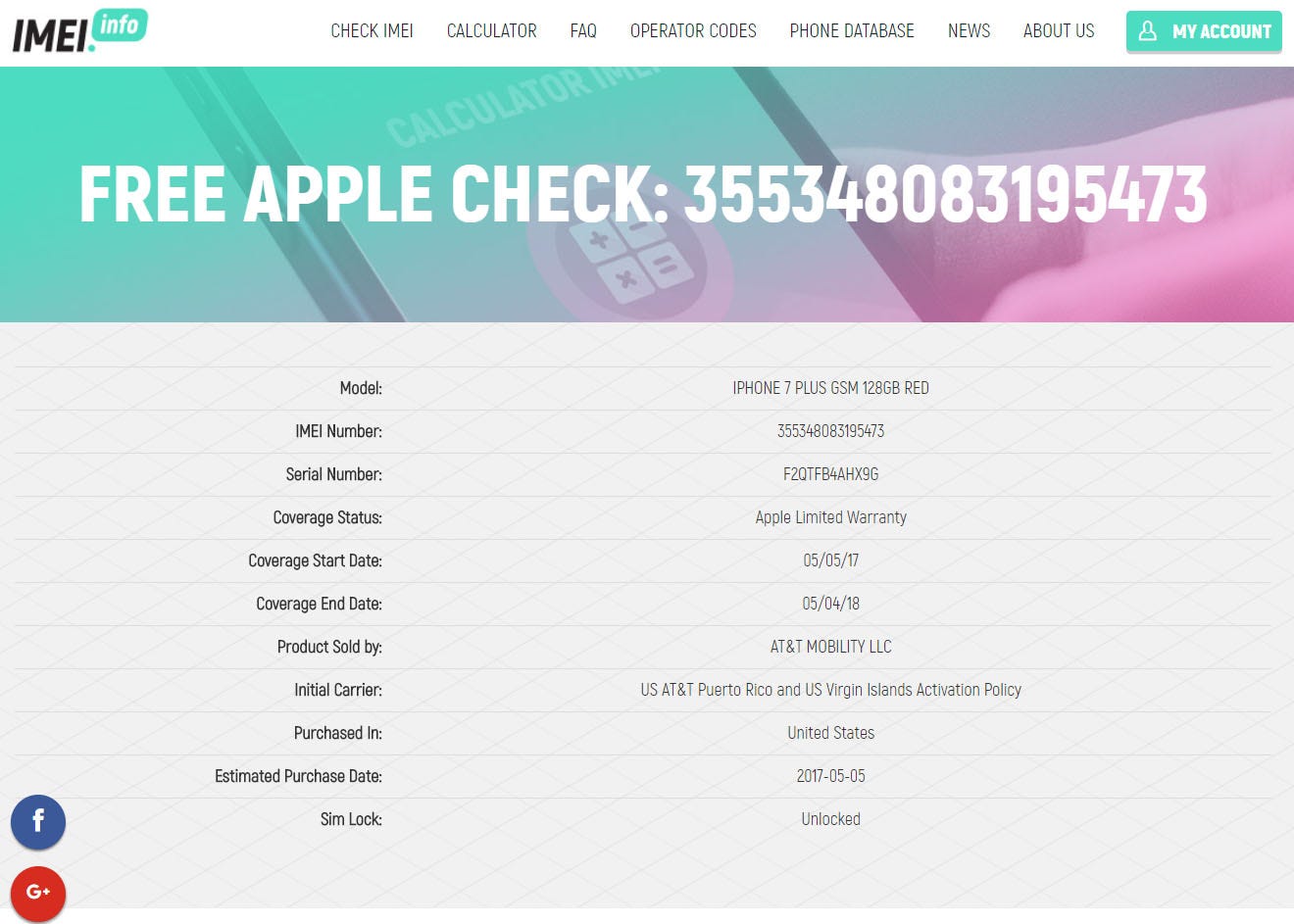Click the Sim Lock: label
This screenshot has width=1294, height=924.
(x=351, y=819)
